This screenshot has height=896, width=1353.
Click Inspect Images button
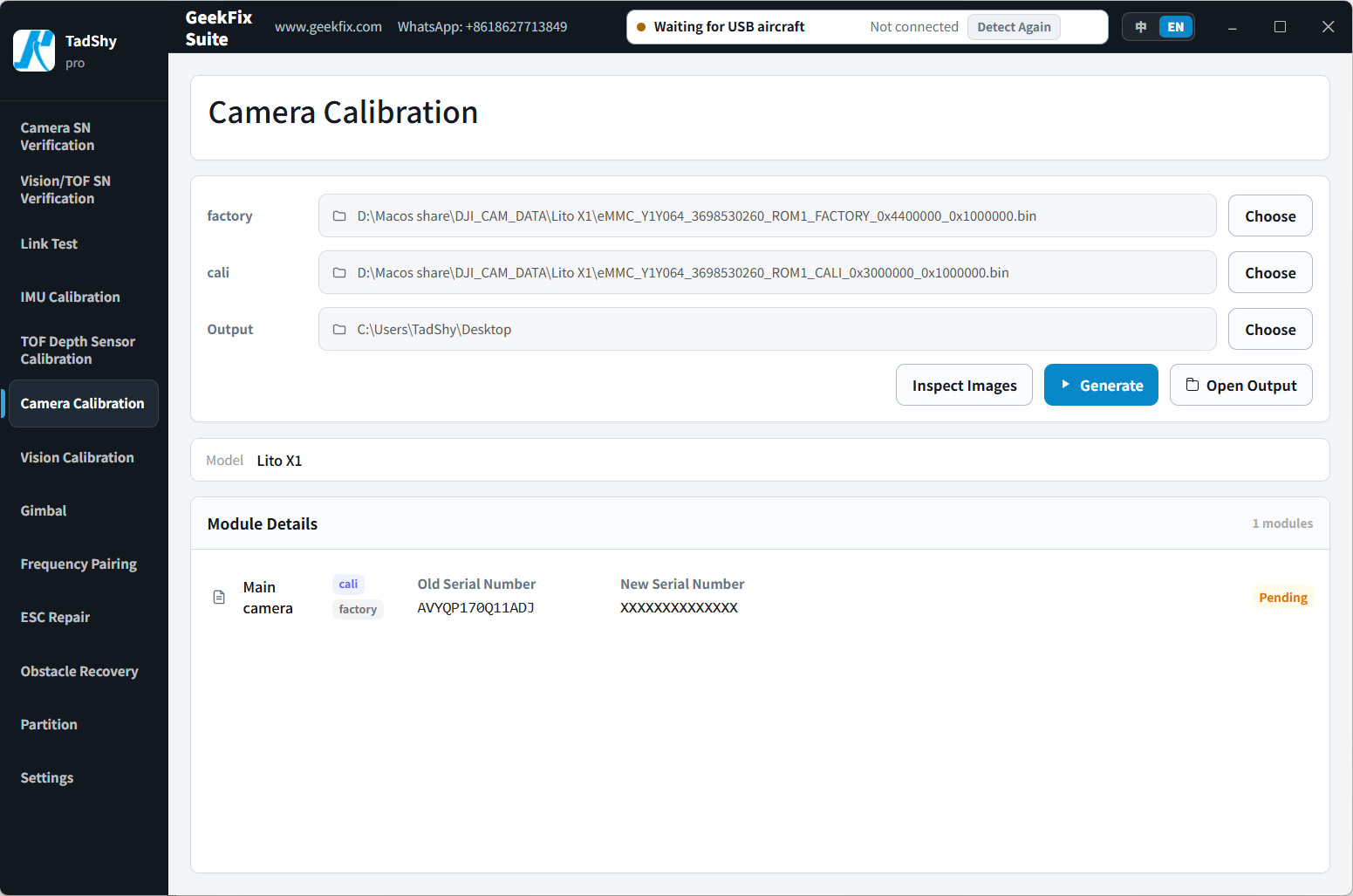(964, 386)
